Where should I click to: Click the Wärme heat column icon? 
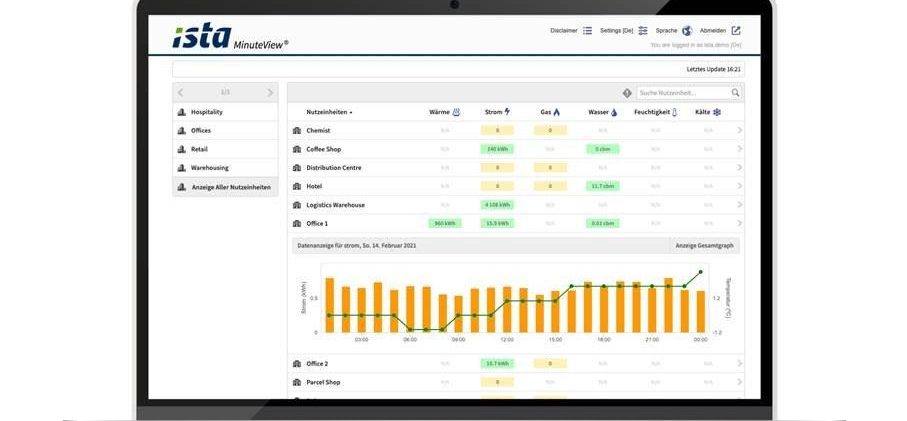pos(457,112)
